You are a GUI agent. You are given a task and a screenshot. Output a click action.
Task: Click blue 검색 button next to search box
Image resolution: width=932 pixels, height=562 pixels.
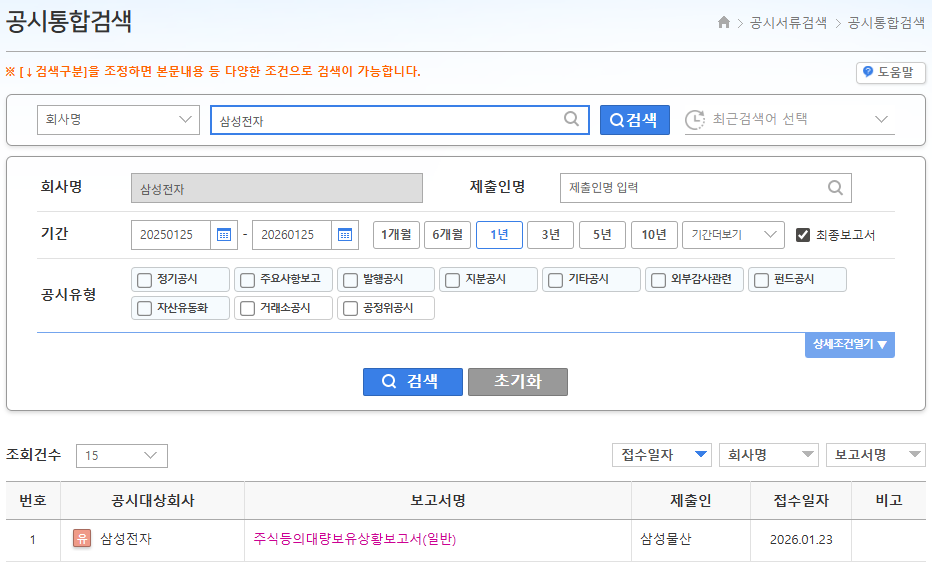[635, 120]
